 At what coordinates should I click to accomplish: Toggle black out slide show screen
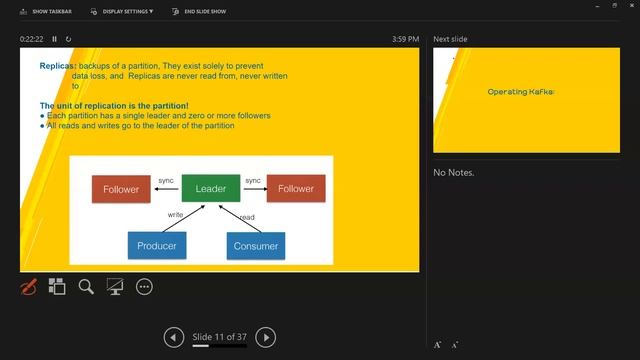(115, 287)
